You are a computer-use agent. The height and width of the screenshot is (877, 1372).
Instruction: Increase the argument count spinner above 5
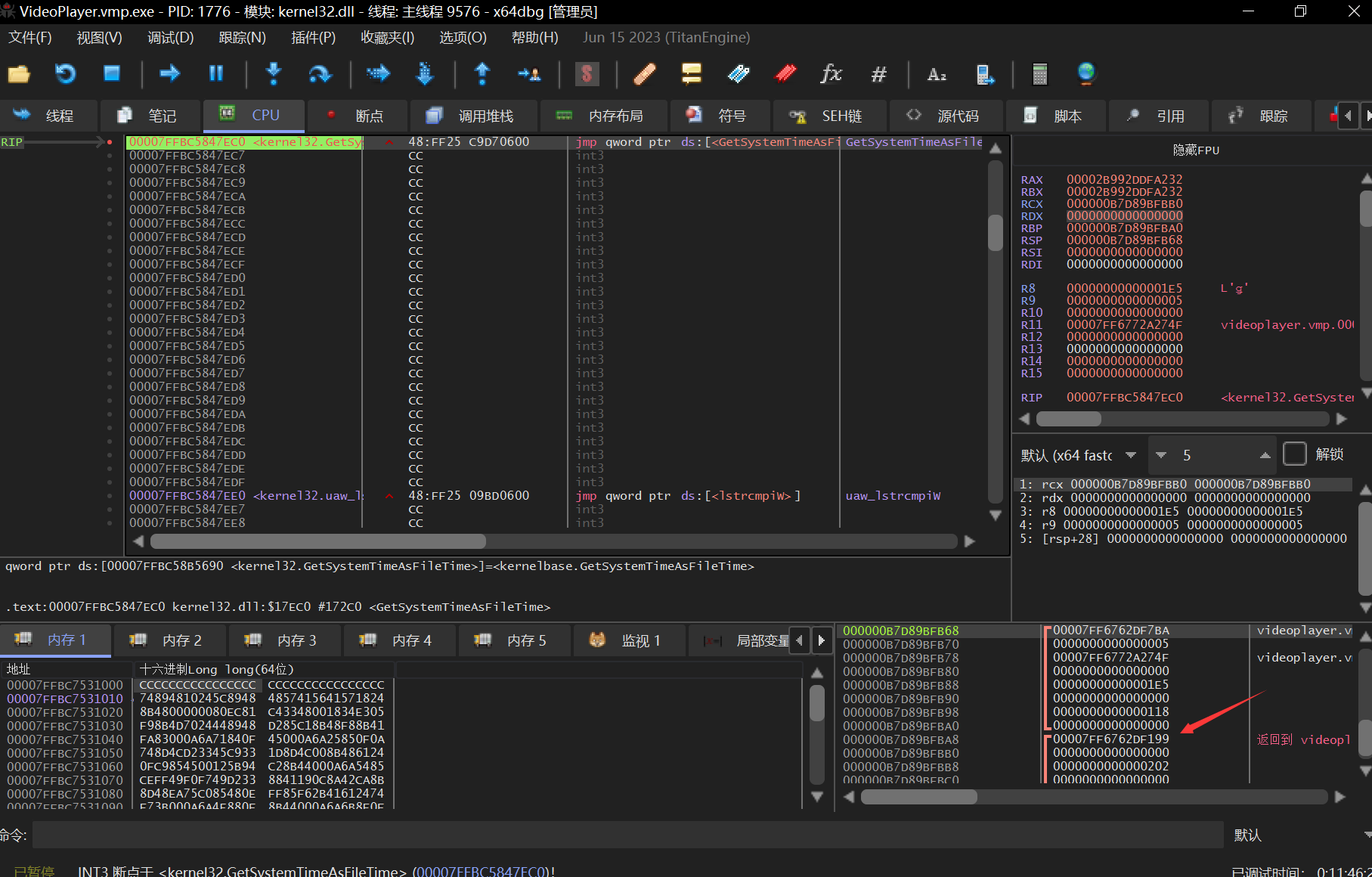(x=1265, y=455)
